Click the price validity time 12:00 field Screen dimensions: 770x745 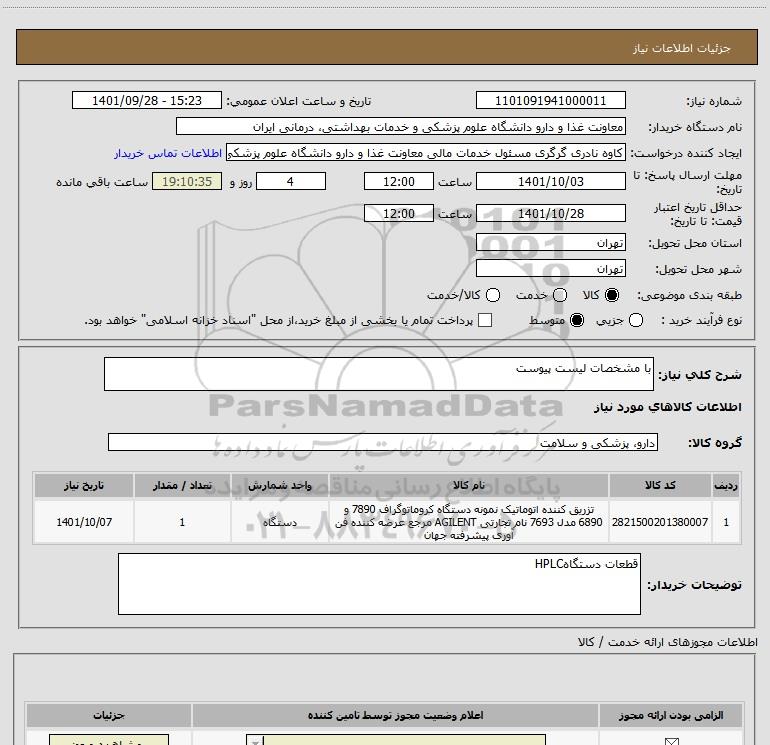pyautogui.click(x=399, y=213)
